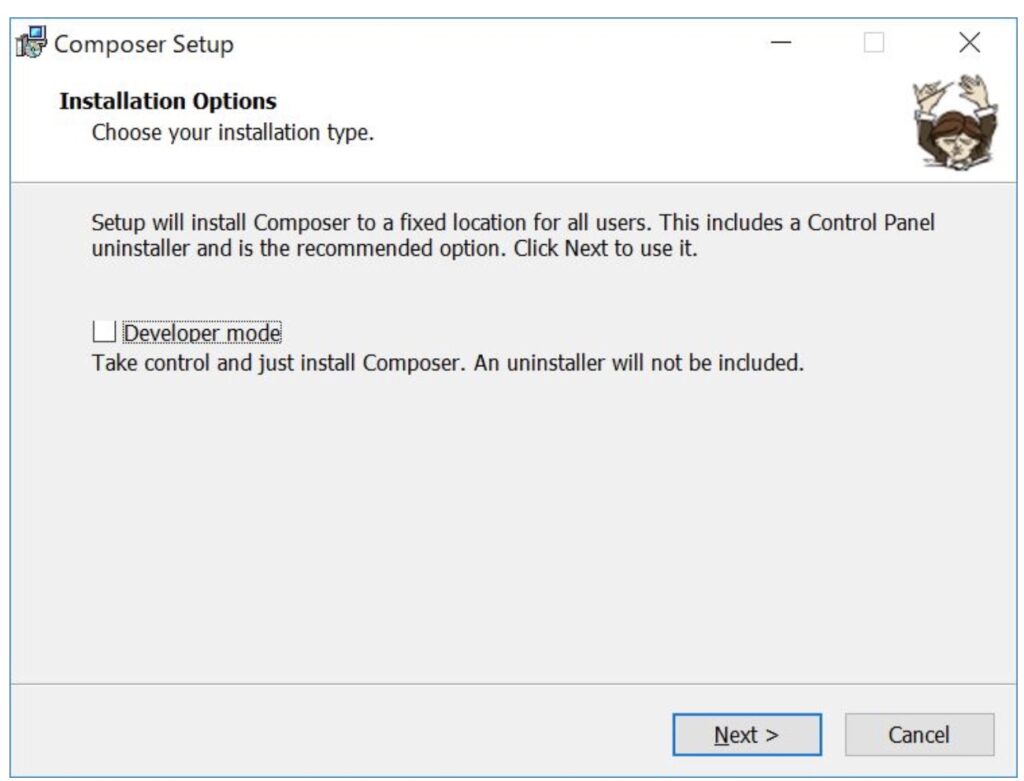The image size is (1024, 781).
Task: Click the 'Installation Options' heading
Action: tap(168, 101)
